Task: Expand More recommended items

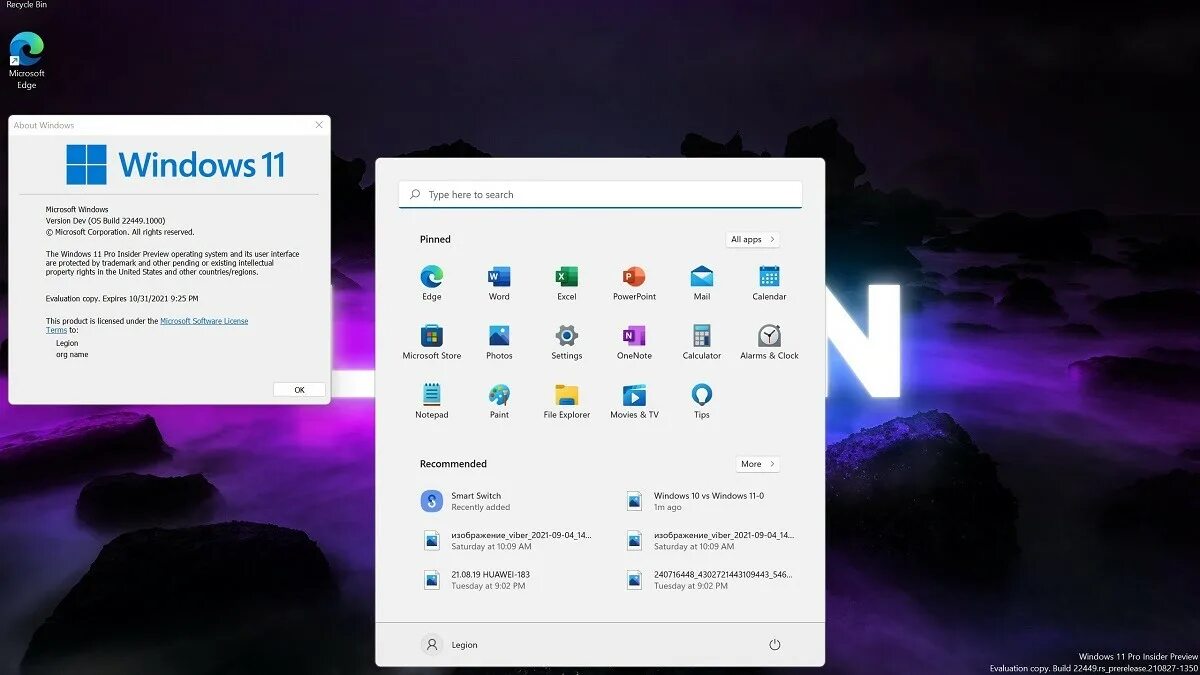Action: [x=758, y=464]
